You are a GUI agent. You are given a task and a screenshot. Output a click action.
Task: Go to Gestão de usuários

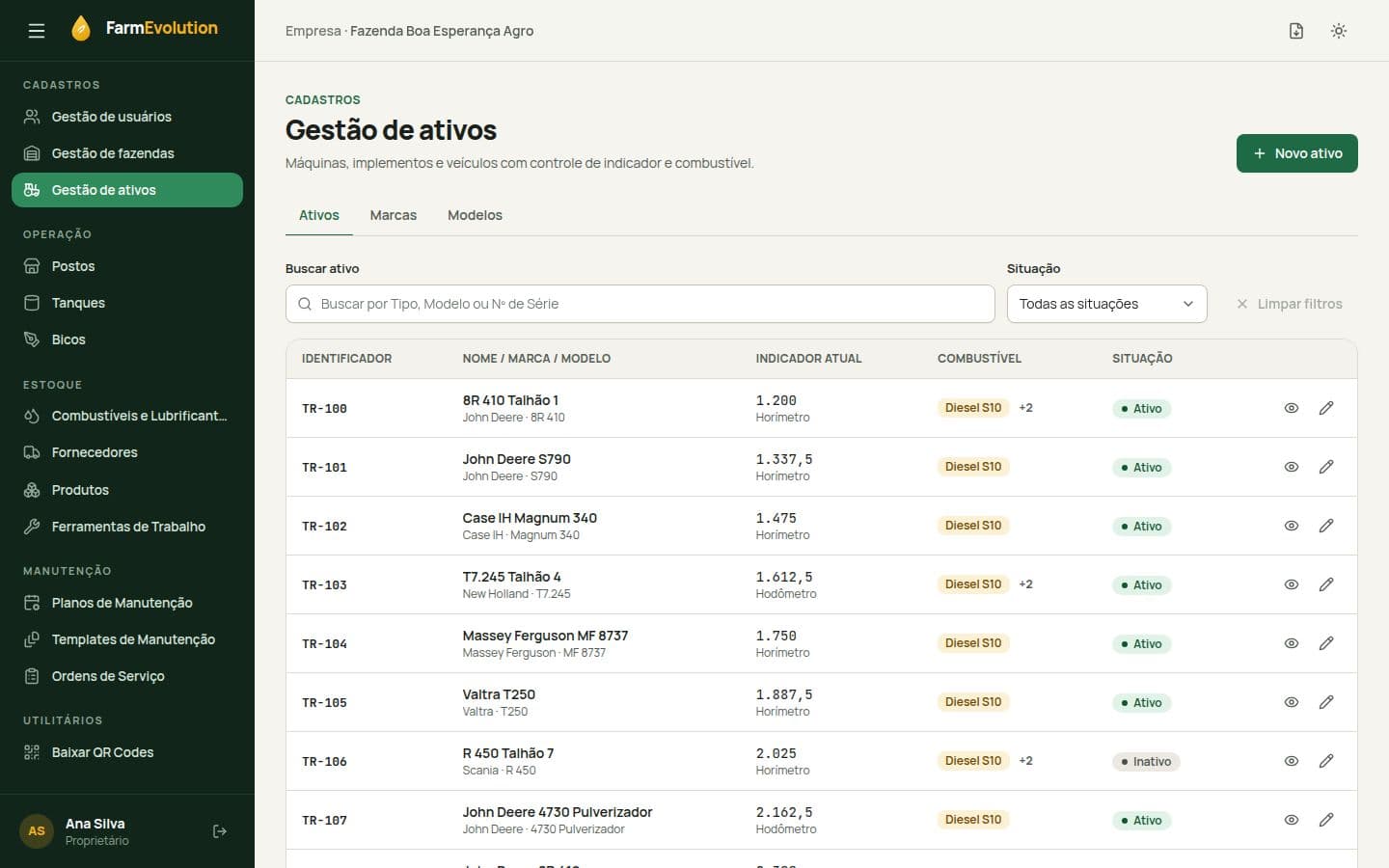pos(127,117)
